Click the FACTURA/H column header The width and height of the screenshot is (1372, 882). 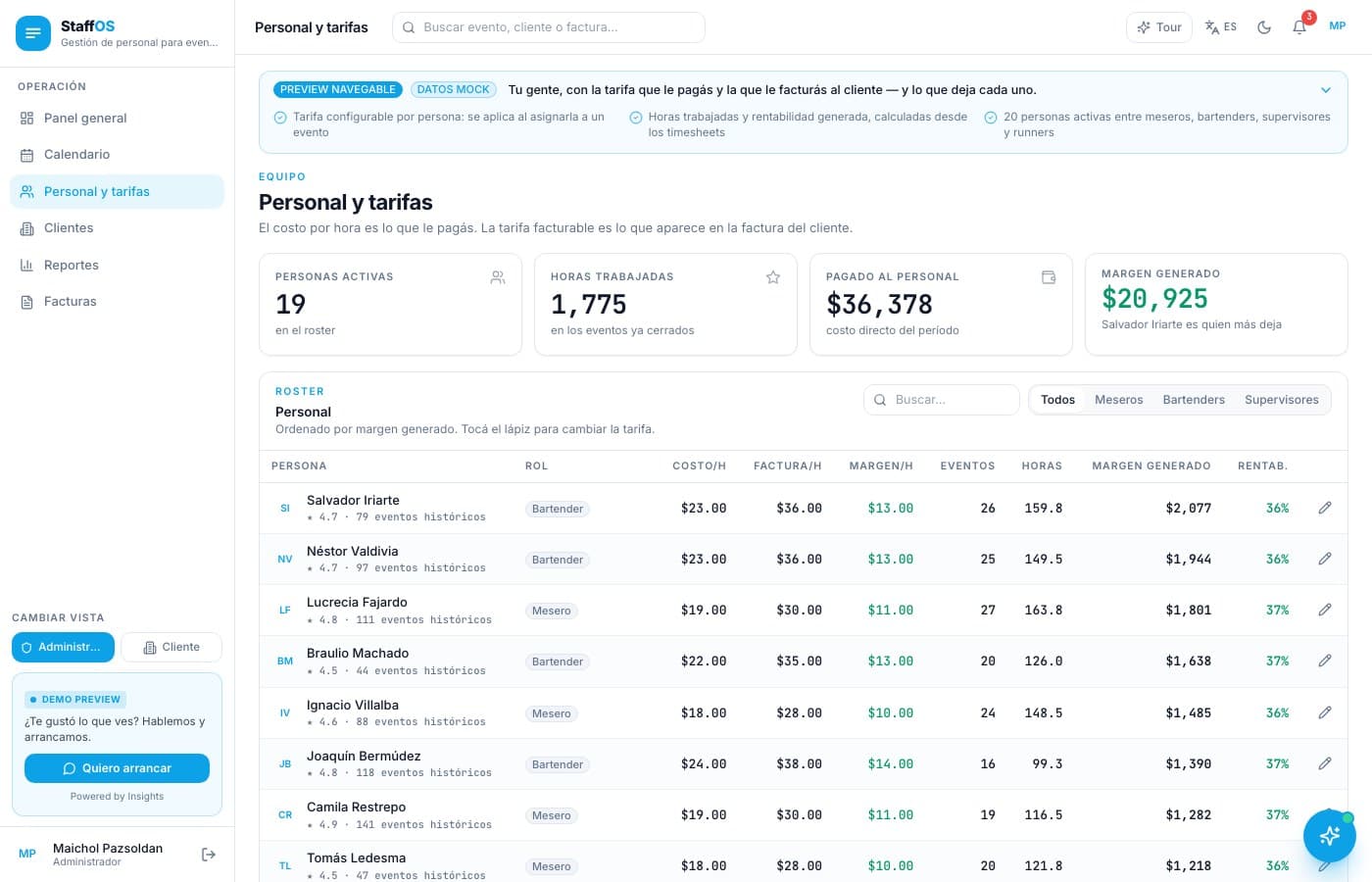pos(788,465)
